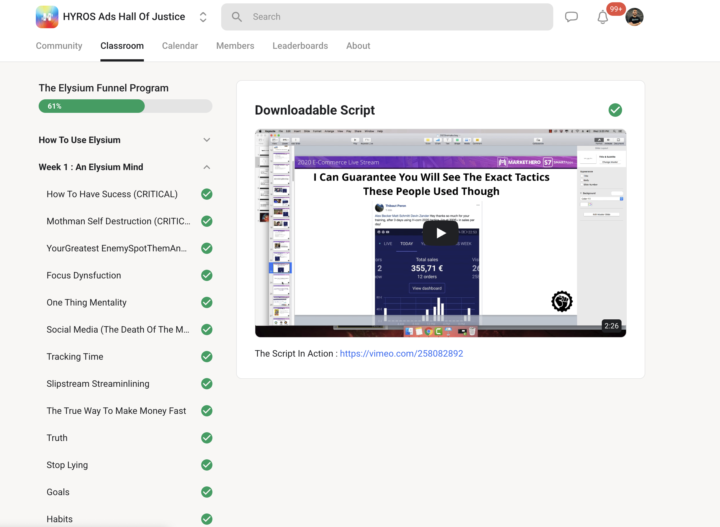
Task: Open YourGreatest EnemySpotThemAn... lesson
Action: click(117, 248)
